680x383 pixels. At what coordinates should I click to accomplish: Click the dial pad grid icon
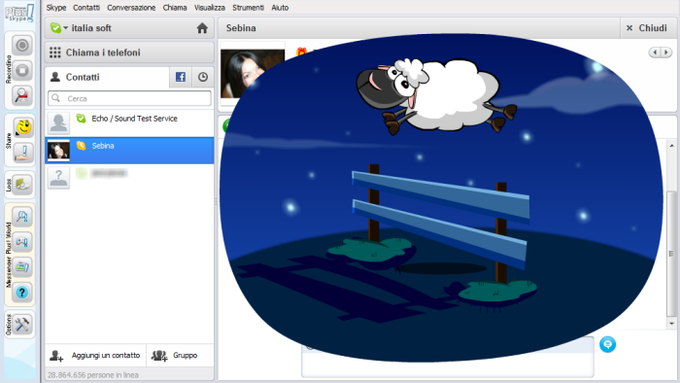(x=55, y=52)
